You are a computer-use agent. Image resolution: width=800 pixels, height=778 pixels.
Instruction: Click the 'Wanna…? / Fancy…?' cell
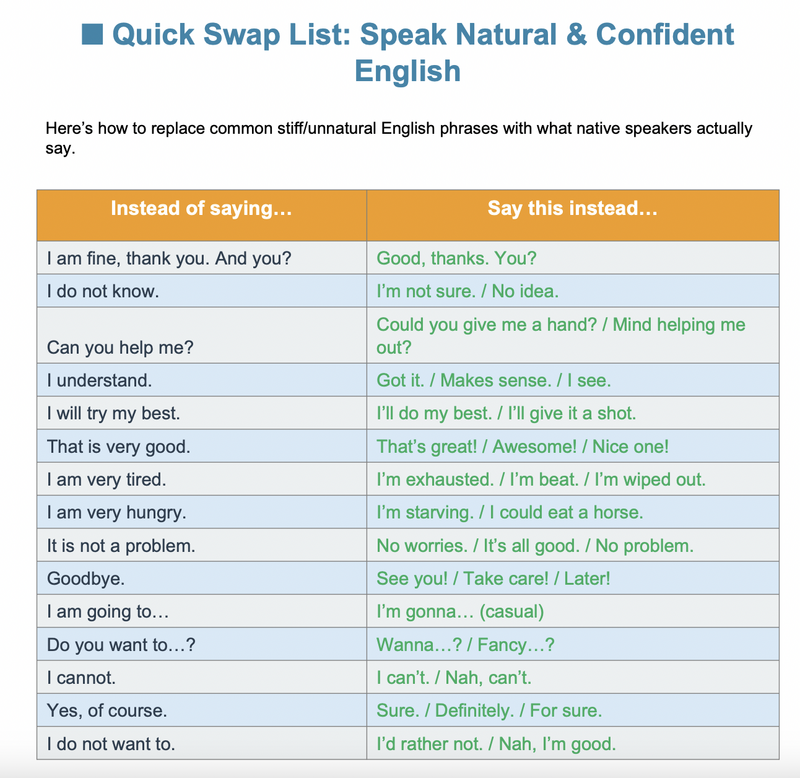[572, 644]
